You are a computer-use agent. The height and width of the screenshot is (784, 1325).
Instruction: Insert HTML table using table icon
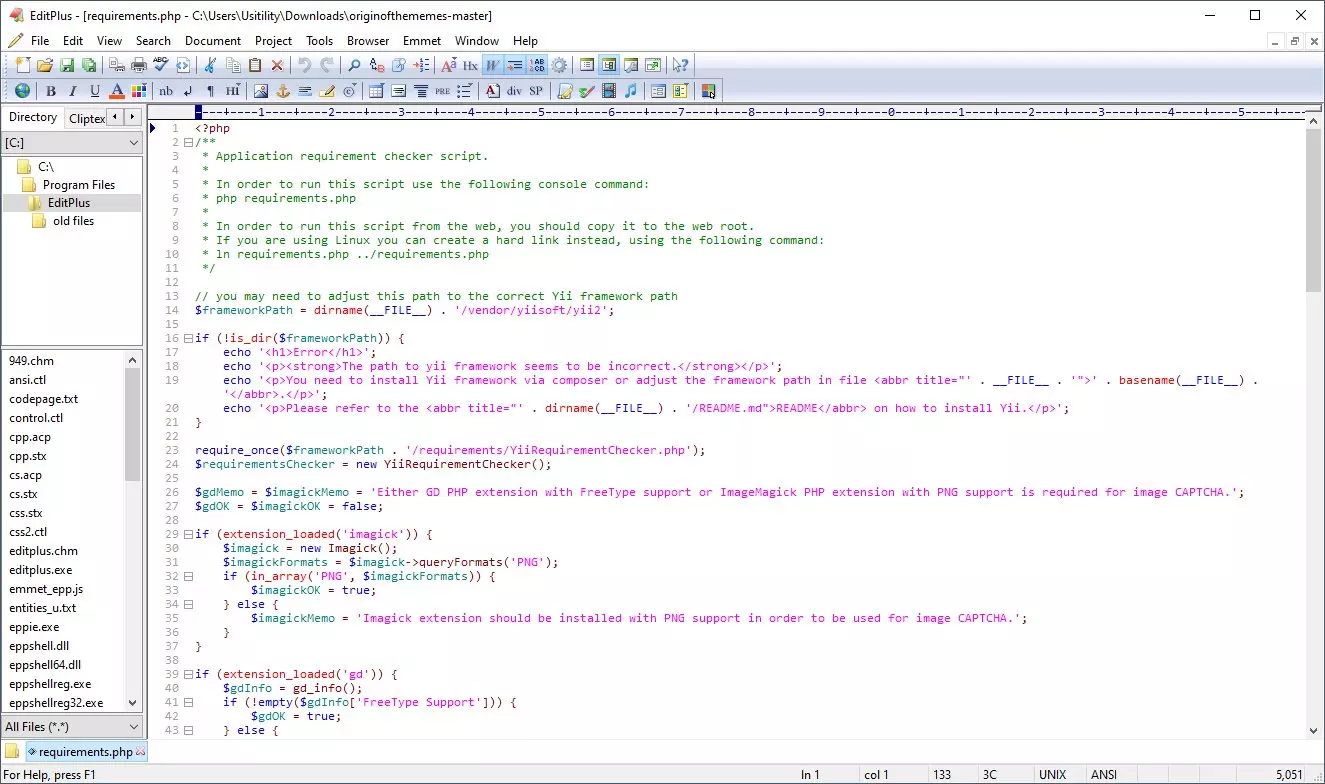point(376,91)
